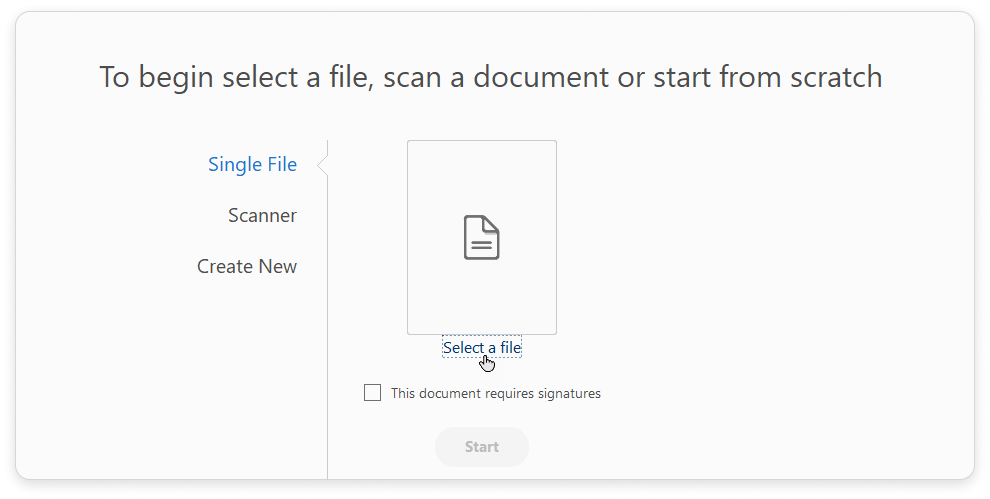
Task: Click the document page icon
Action: tap(481, 238)
